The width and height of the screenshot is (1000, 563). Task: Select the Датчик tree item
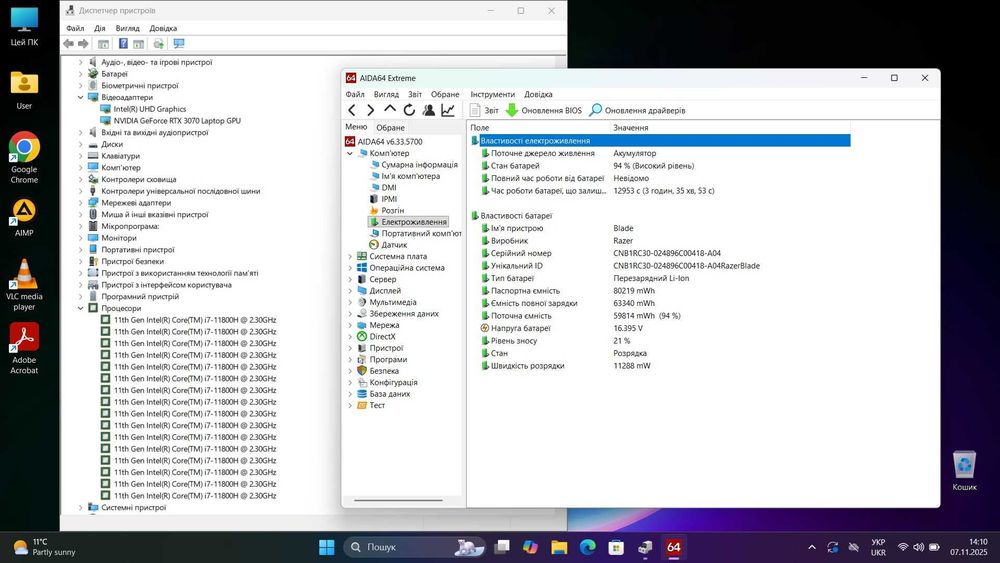[394, 245]
